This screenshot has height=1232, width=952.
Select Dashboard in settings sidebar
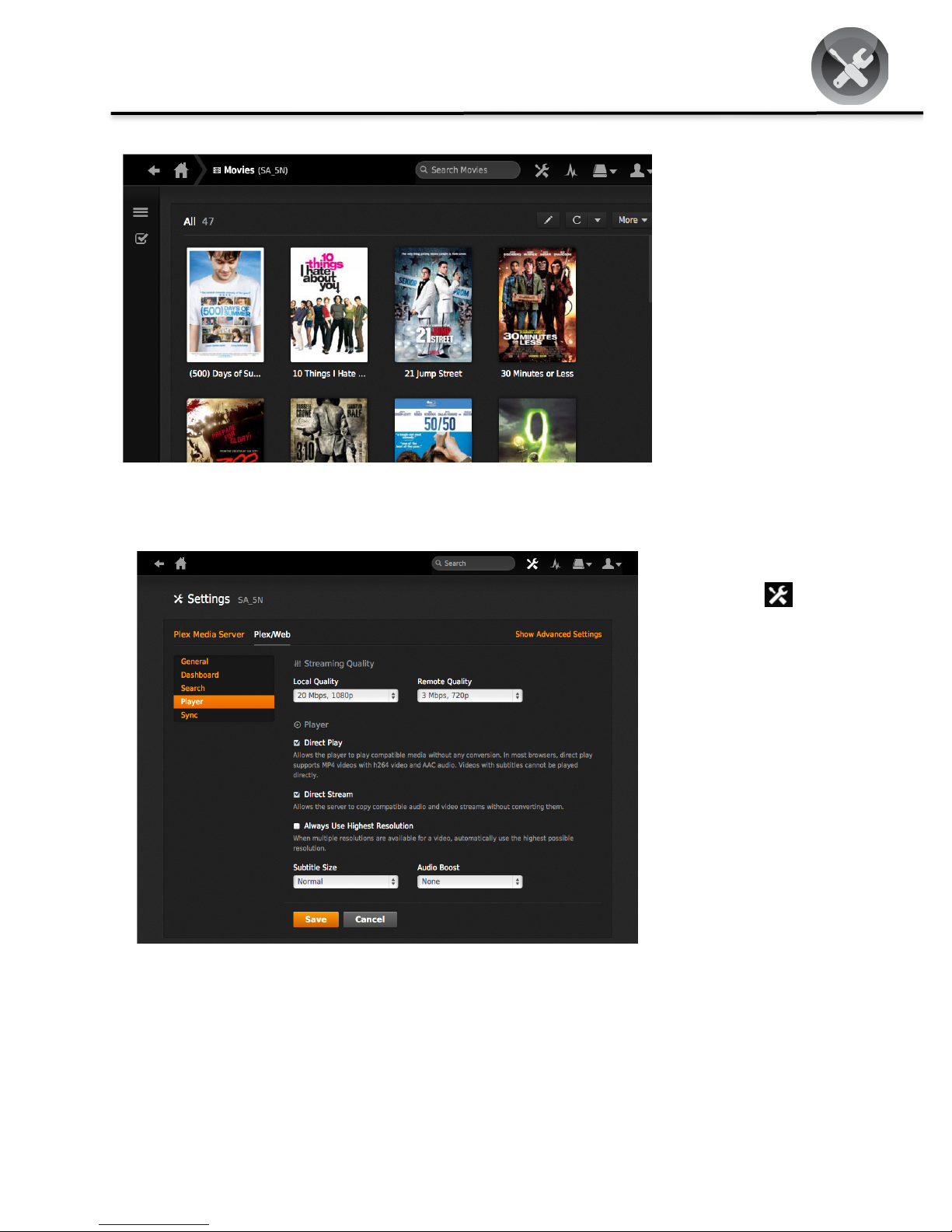[x=200, y=675]
